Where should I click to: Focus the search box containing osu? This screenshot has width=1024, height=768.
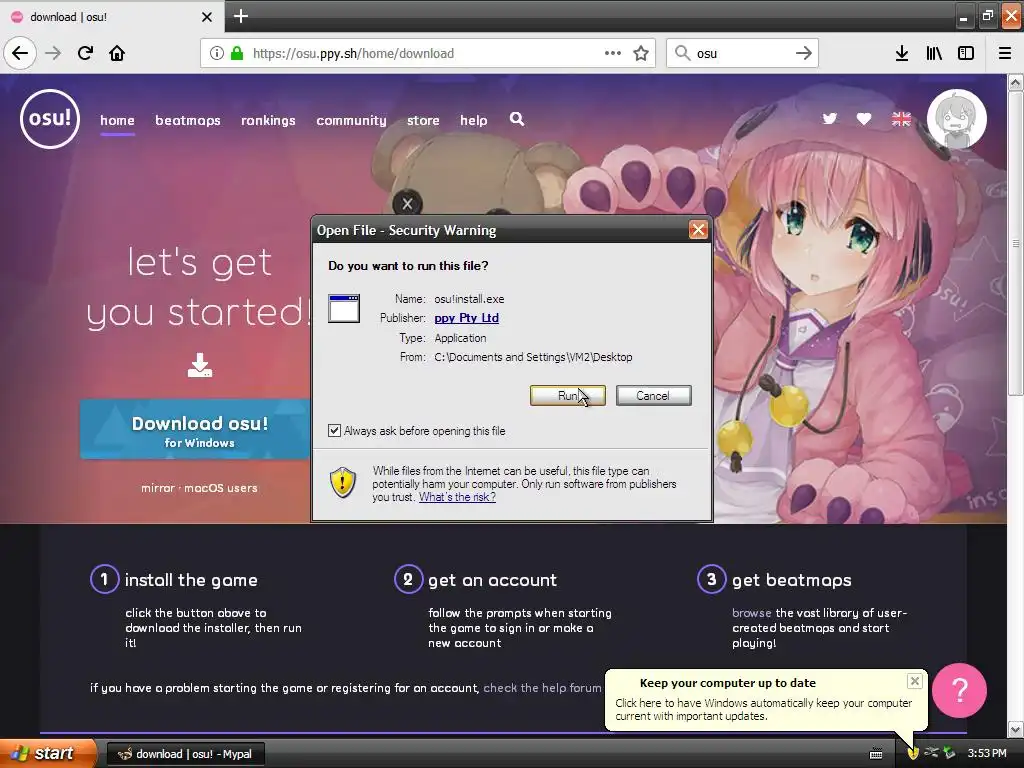pyautogui.click(x=743, y=54)
